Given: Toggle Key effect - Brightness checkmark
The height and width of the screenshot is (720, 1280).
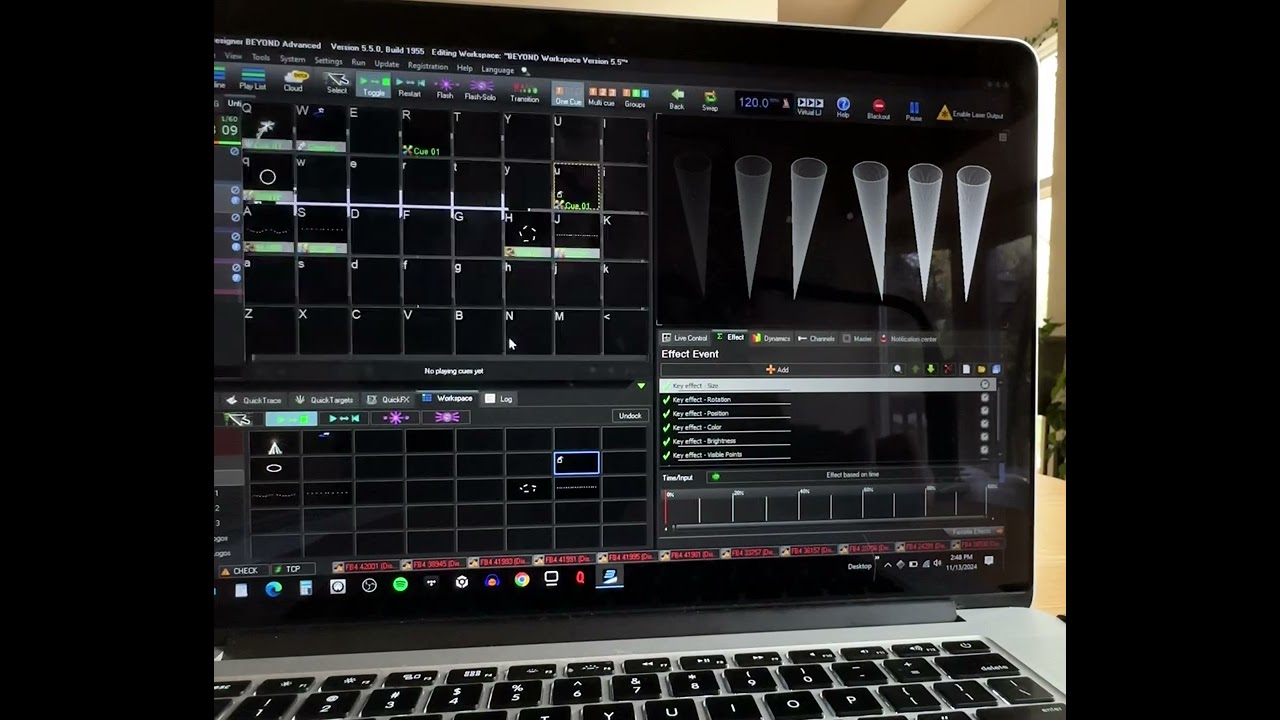Looking at the screenshot, I should (x=667, y=441).
